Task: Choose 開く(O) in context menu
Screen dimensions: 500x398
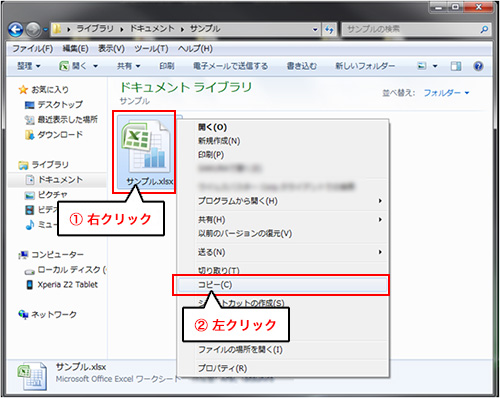Action: (x=213, y=127)
